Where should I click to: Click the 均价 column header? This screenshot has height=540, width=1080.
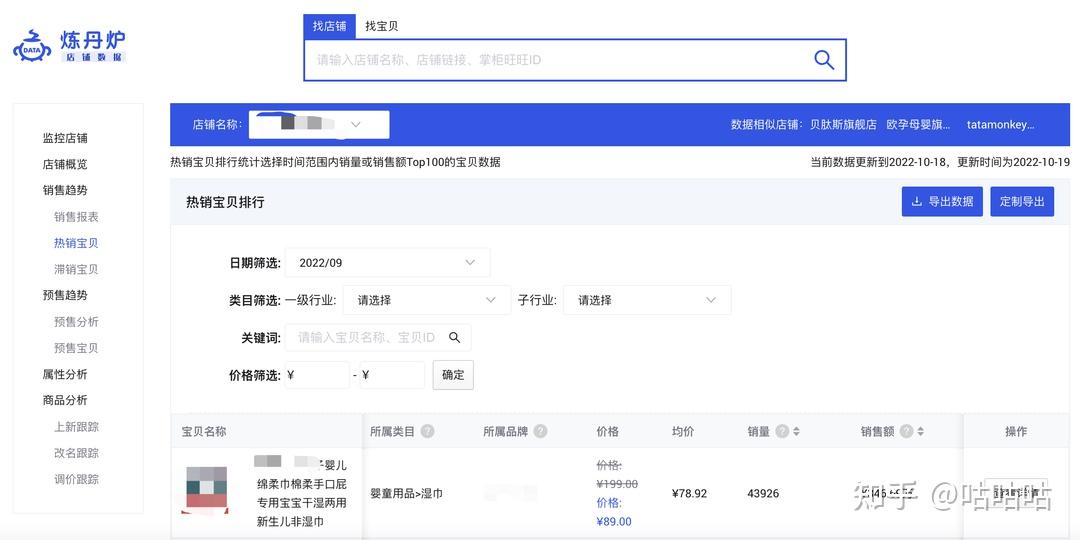point(683,431)
